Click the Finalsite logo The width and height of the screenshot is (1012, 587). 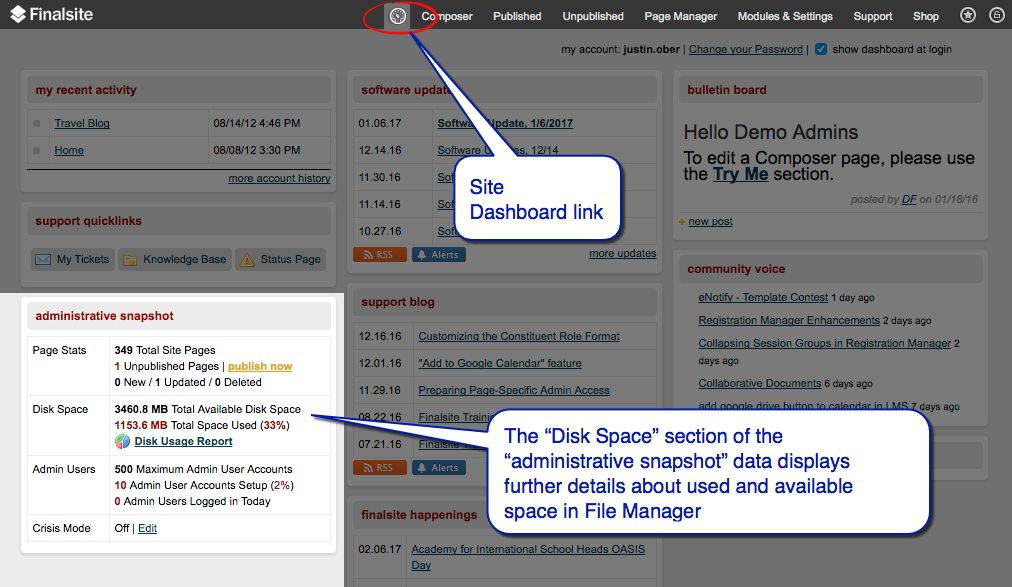tap(52, 14)
